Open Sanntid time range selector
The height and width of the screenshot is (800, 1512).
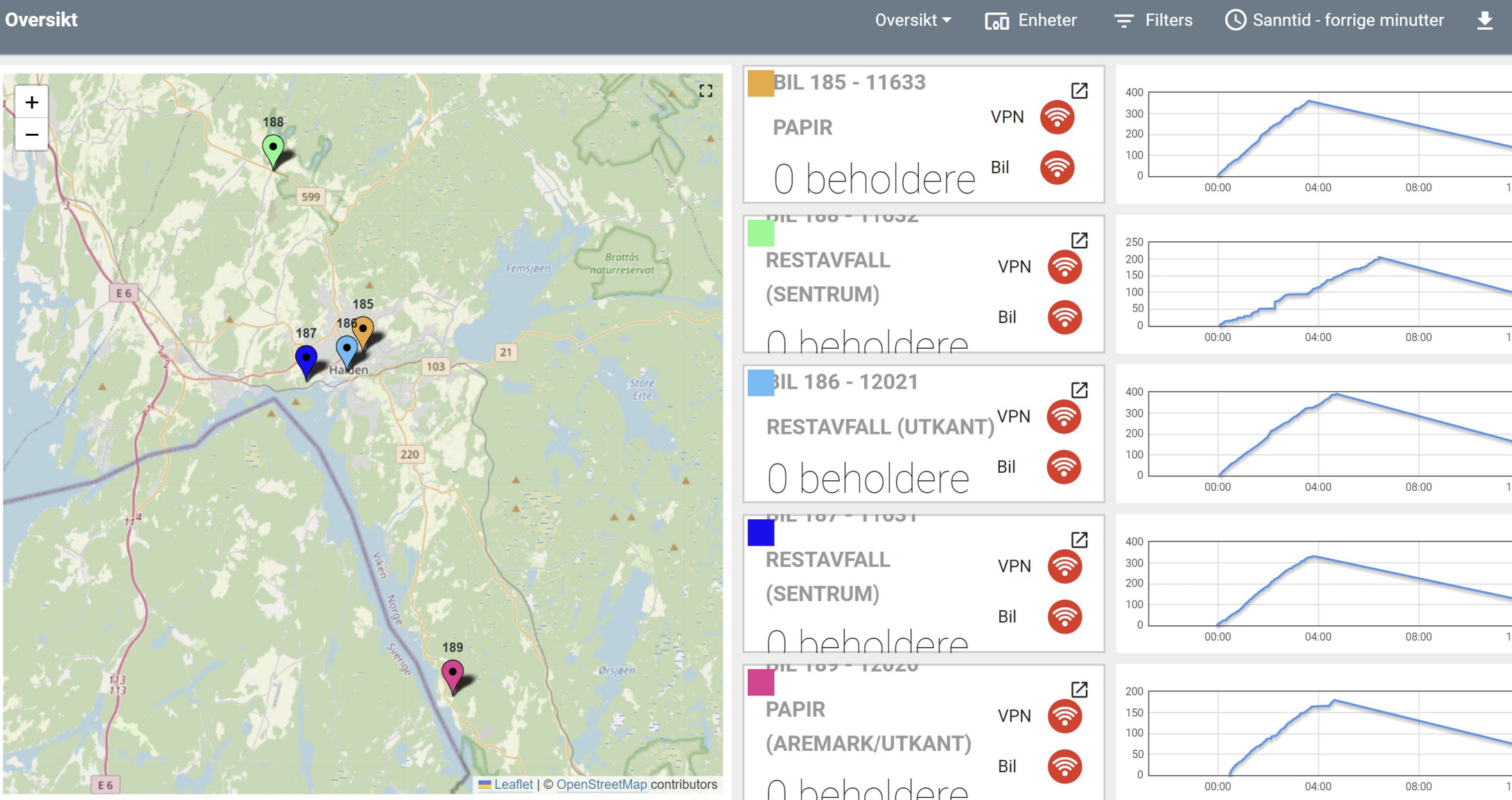coord(1335,21)
